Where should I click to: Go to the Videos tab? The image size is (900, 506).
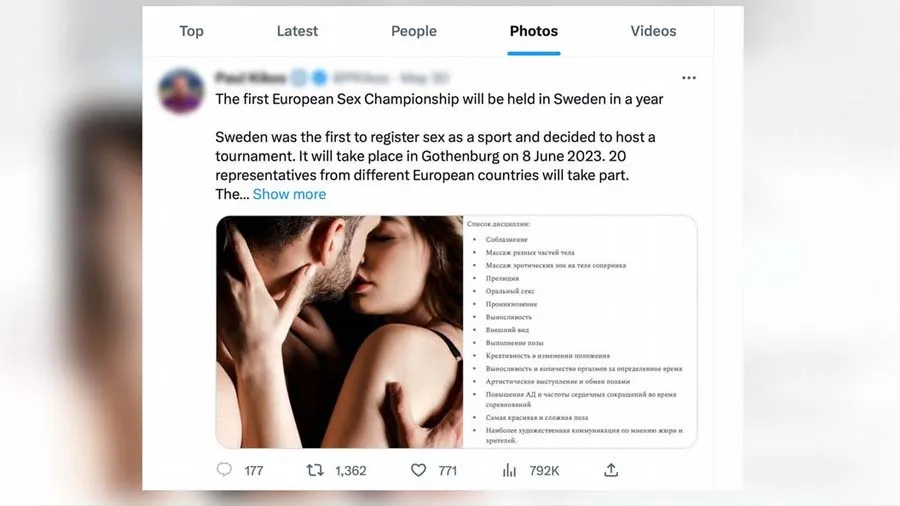(x=653, y=31)
